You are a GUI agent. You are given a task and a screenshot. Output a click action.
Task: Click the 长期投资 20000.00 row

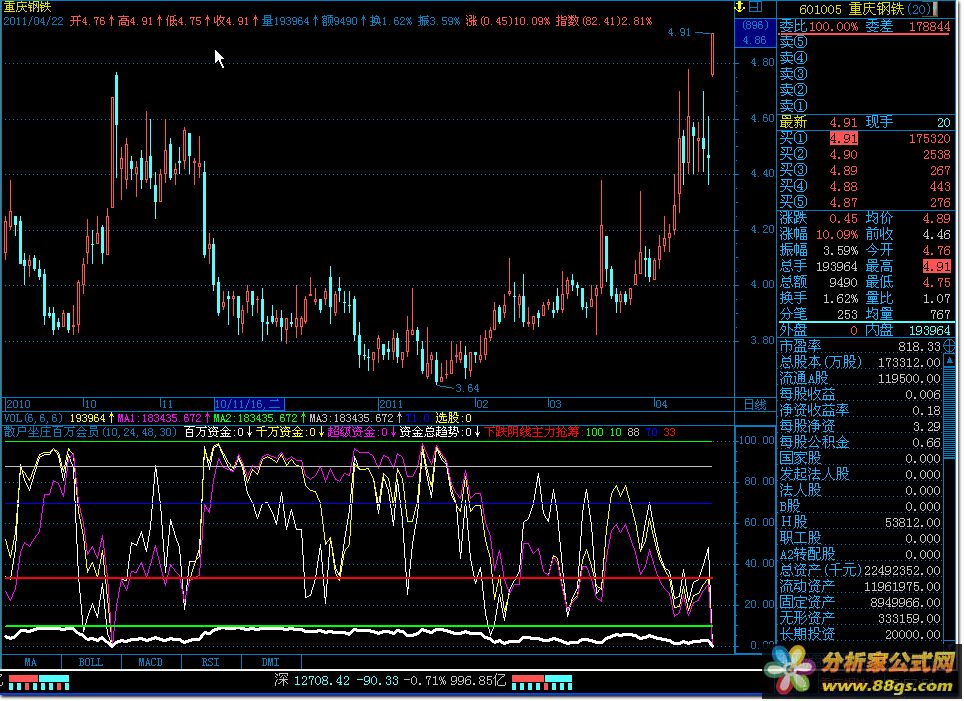tap(859, 635)
